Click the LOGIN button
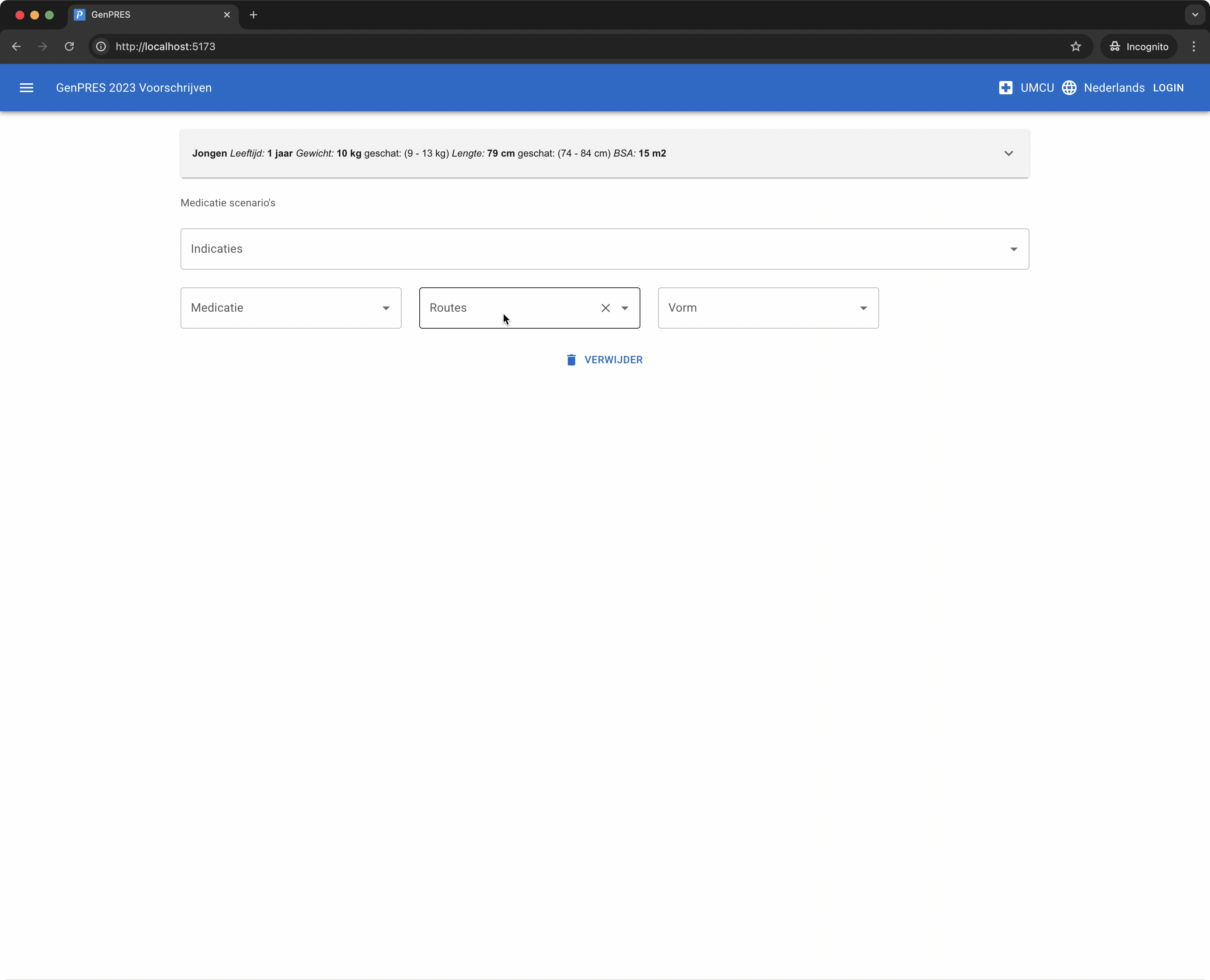 (1168, 88)
